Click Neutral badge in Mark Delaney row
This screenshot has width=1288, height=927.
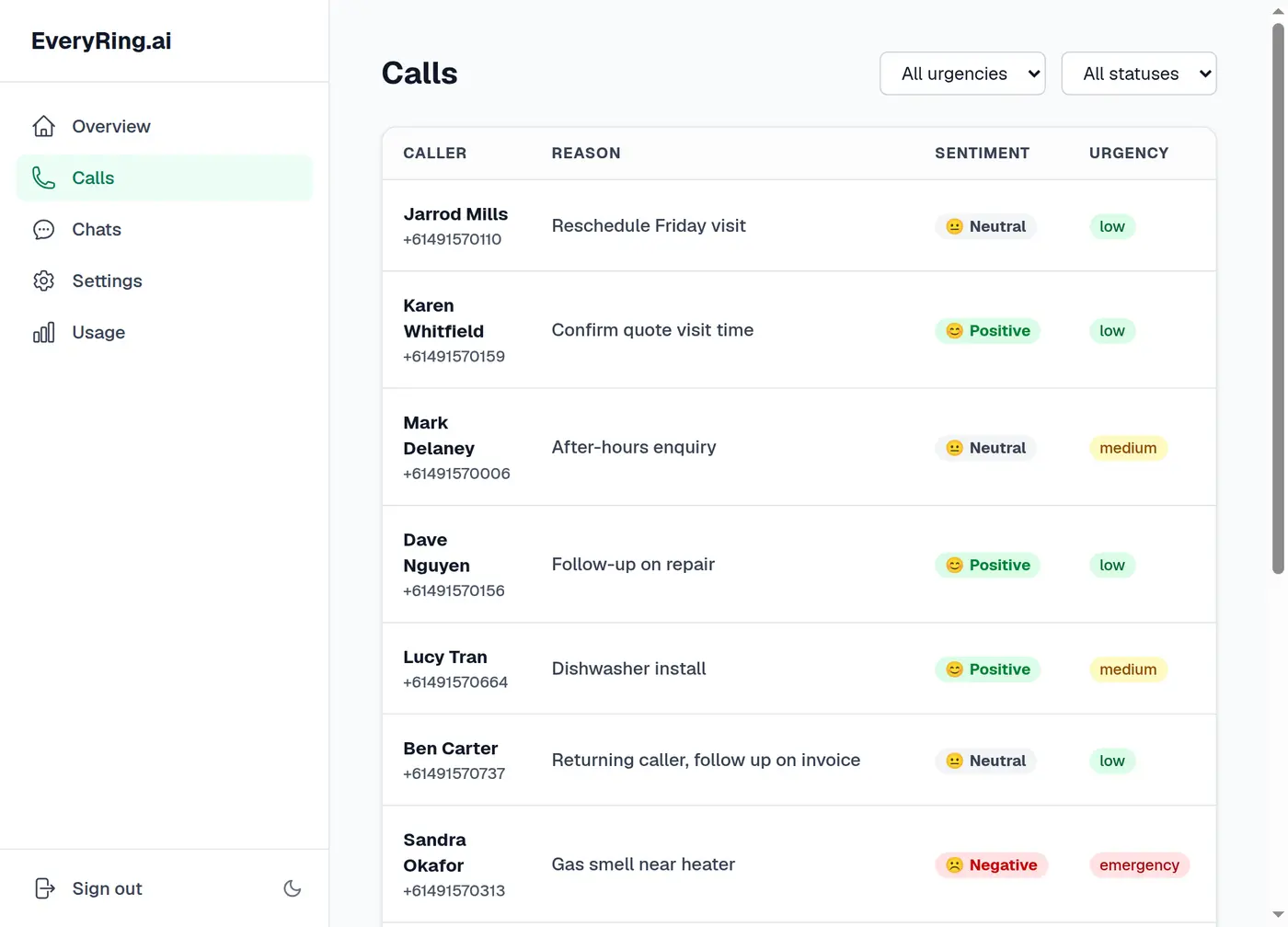pyautogui.click(x=985, y=448)
